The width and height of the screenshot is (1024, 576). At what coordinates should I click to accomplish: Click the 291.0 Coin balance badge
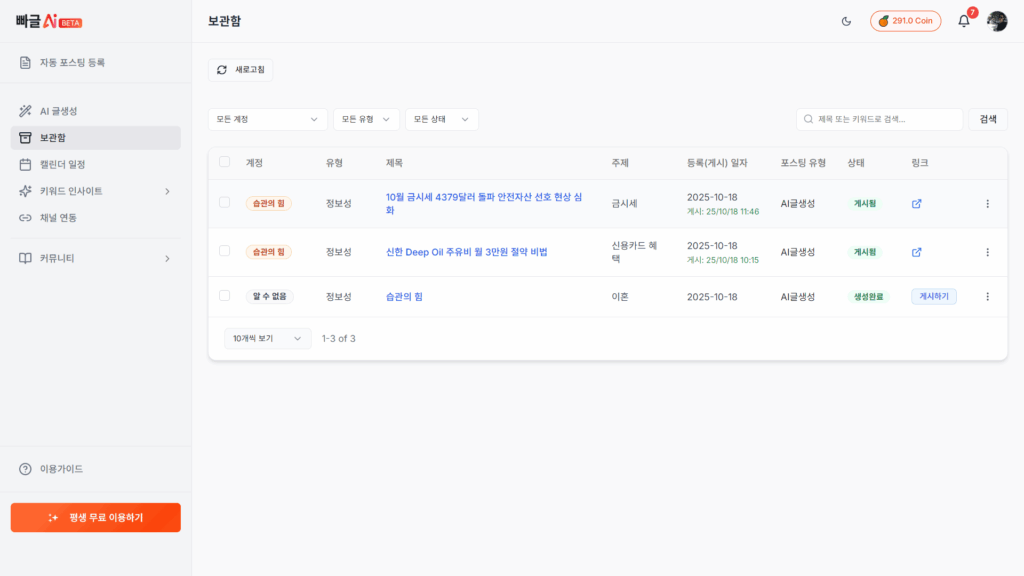pos(905,21)
